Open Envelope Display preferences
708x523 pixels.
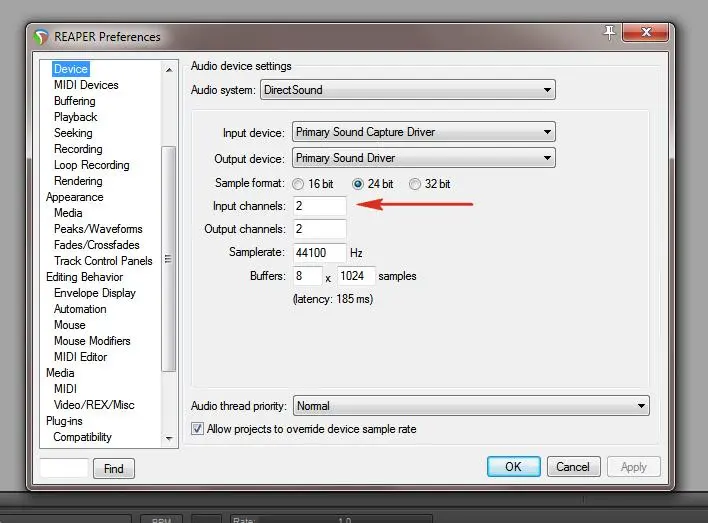click(95, 293)
